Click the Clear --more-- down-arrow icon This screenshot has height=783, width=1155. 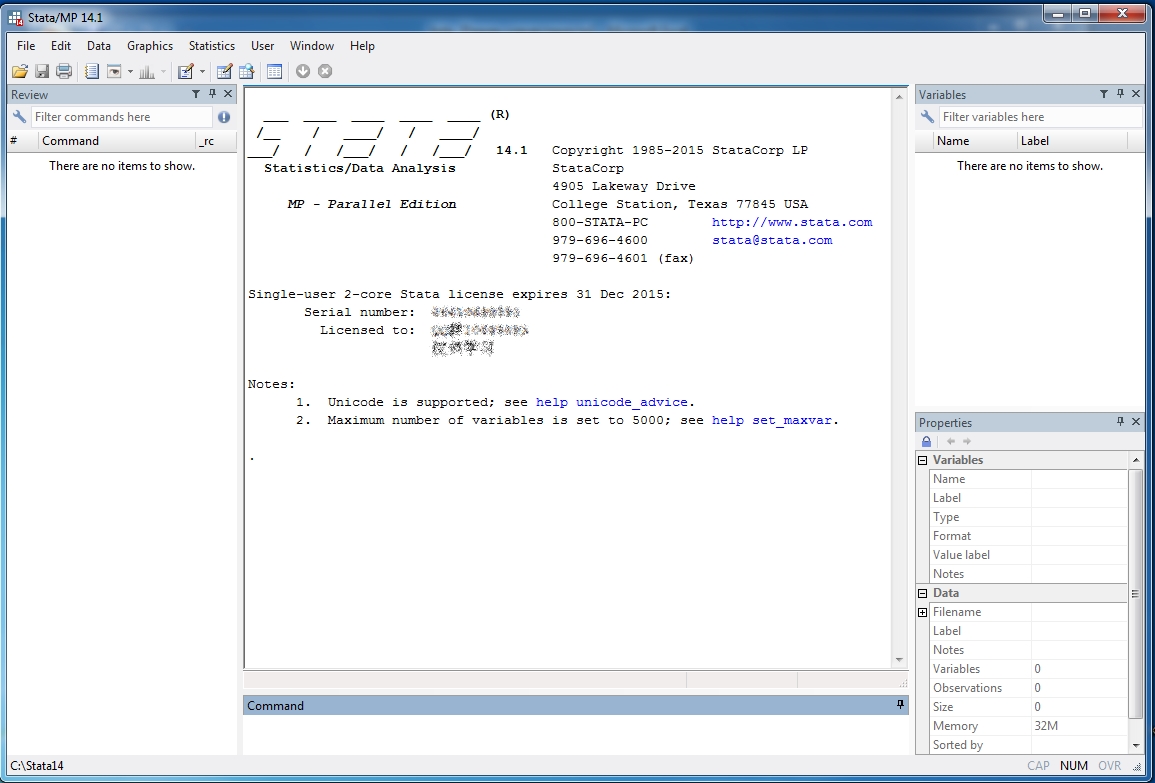click(303, 71)
